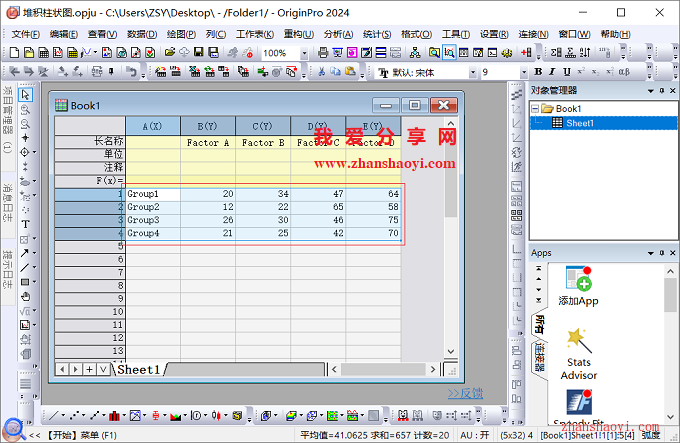Click the Scatter plot icon in the bottom toolbar
This screenshot has height=443, width=680.
pyautogui.click(x=74, y=416)
